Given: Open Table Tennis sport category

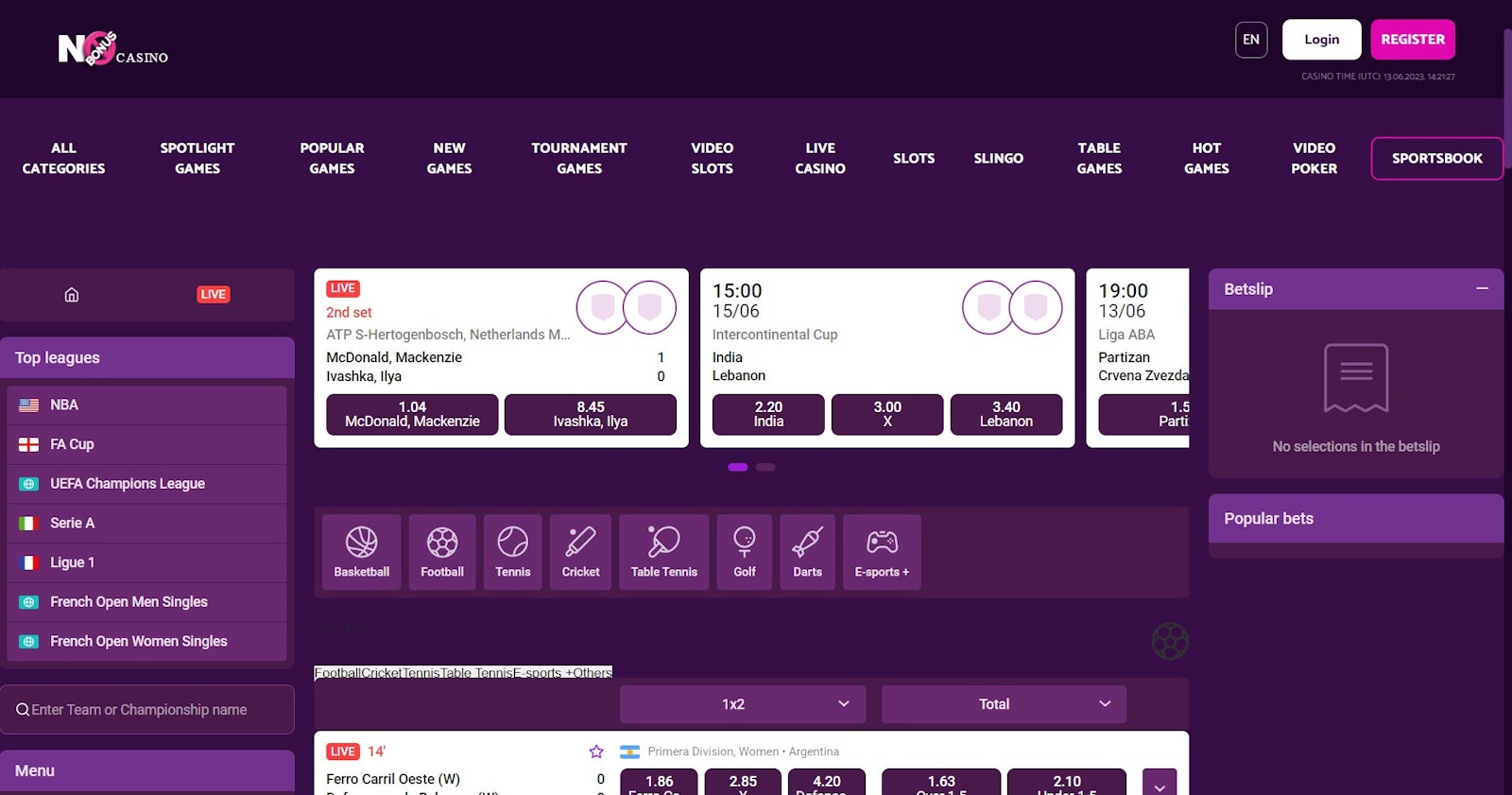Looking at the screenshot, I should (x=663, y=552).
